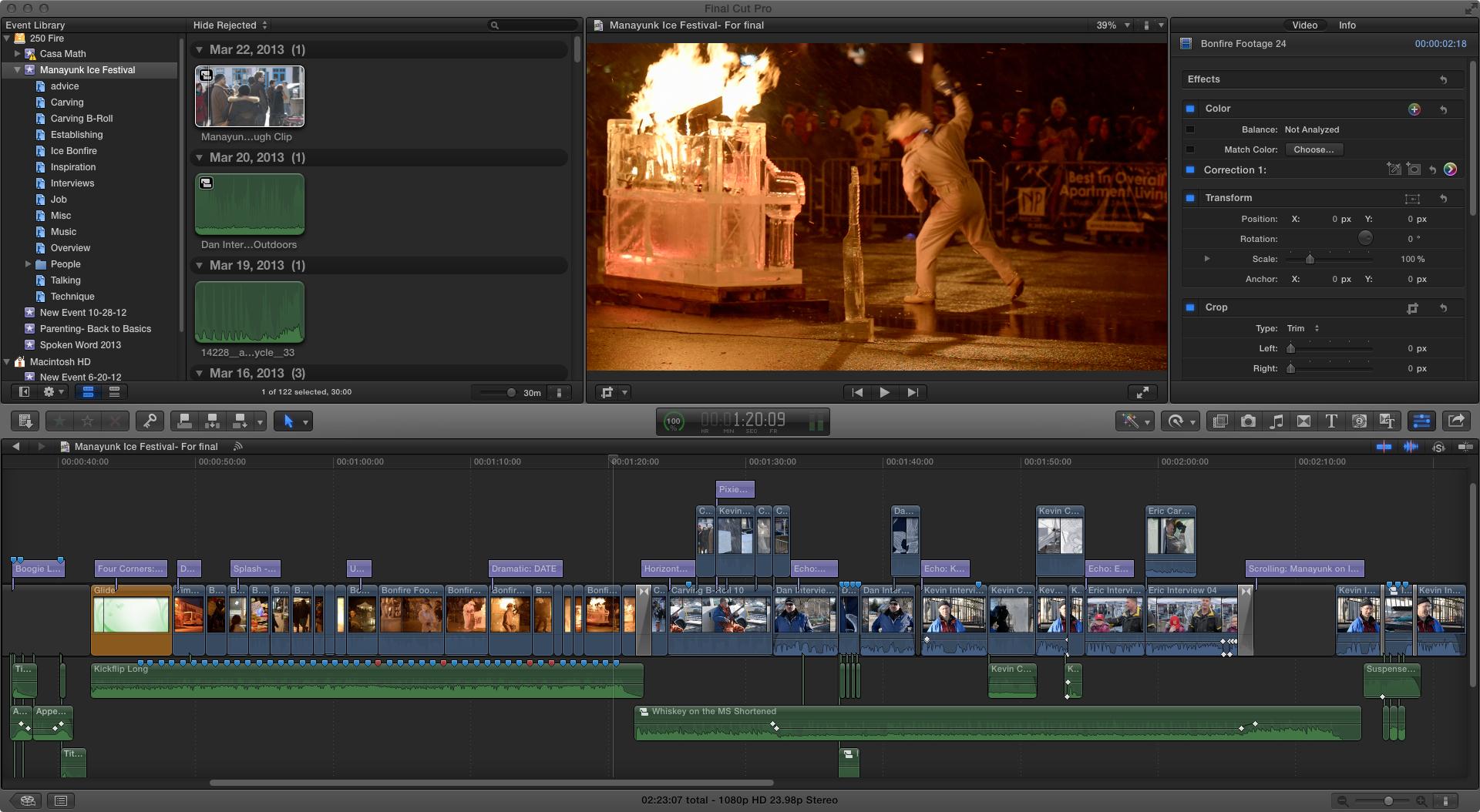The height and width of the screenshot is (812, 1480).
Task: Select the Interviews keyword collection
Action: 72,183
